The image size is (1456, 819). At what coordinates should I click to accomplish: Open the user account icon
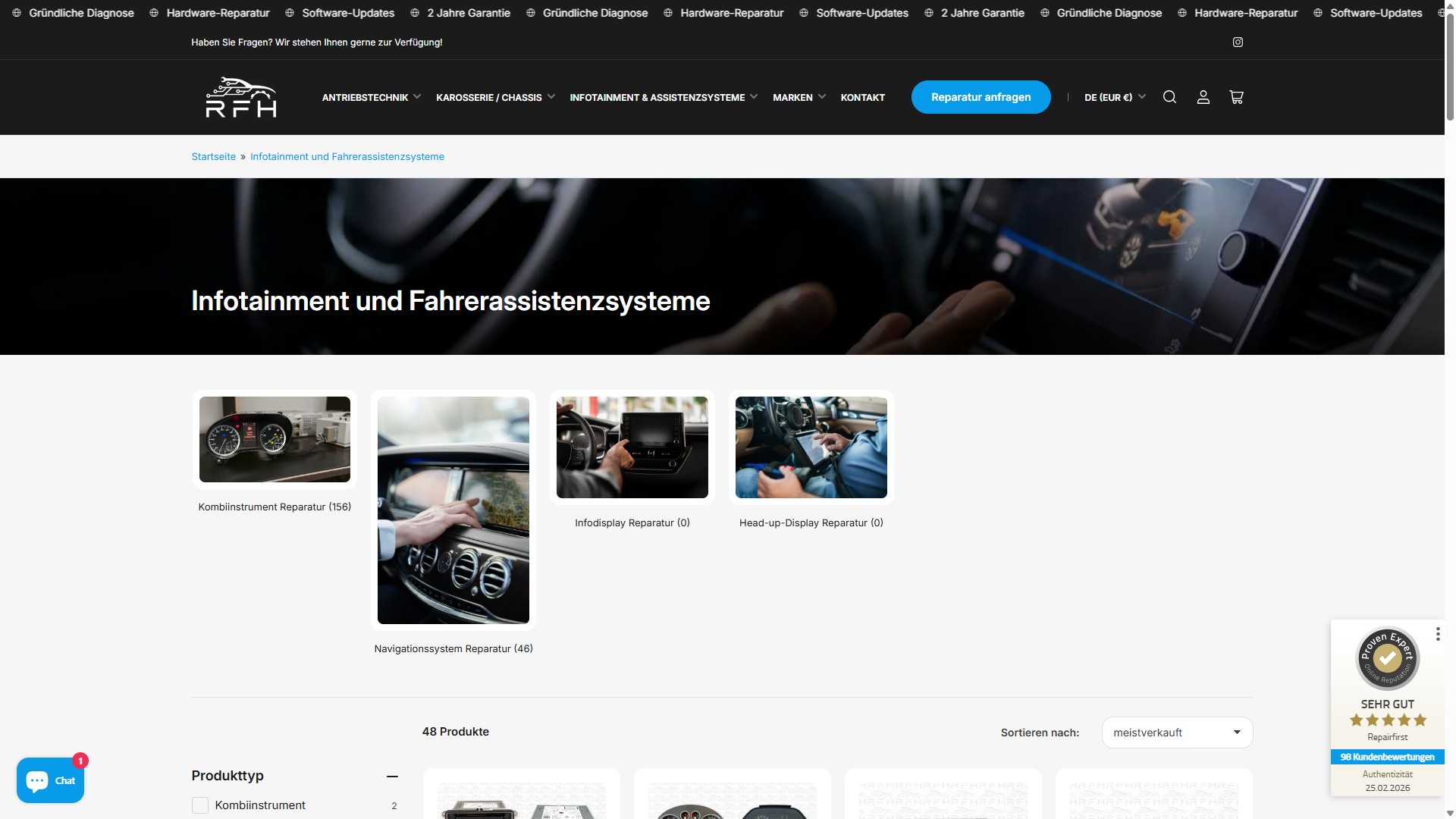pos(1203,97)
